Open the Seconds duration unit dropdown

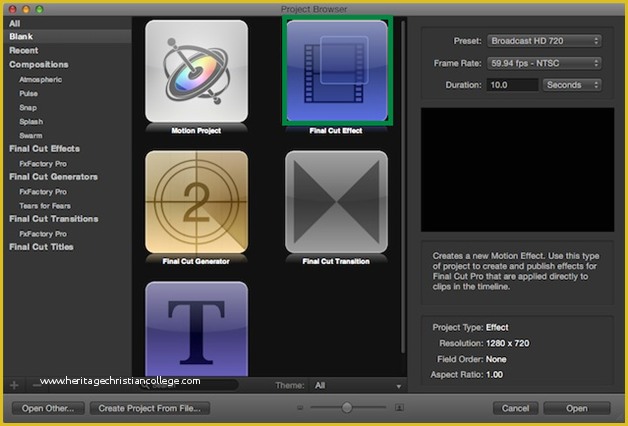click(x=572, y=85)
